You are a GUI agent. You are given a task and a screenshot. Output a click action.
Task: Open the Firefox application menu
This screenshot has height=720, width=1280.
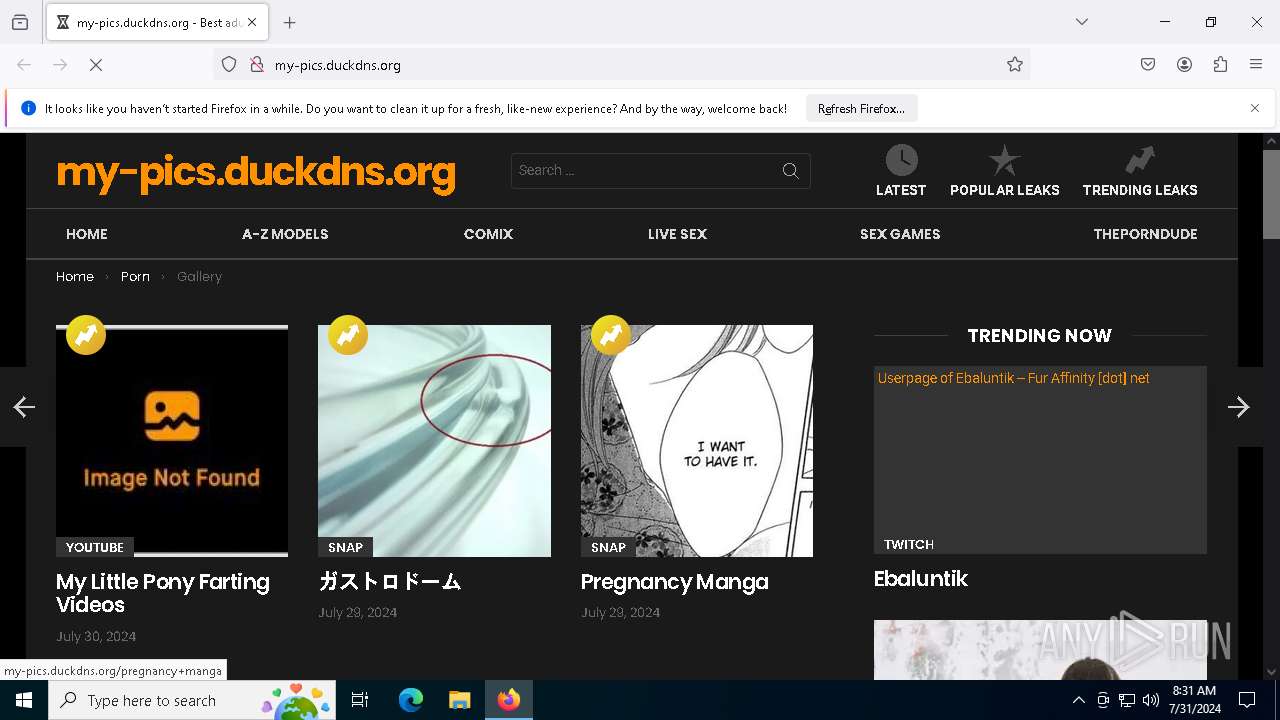pos(1256,65)
